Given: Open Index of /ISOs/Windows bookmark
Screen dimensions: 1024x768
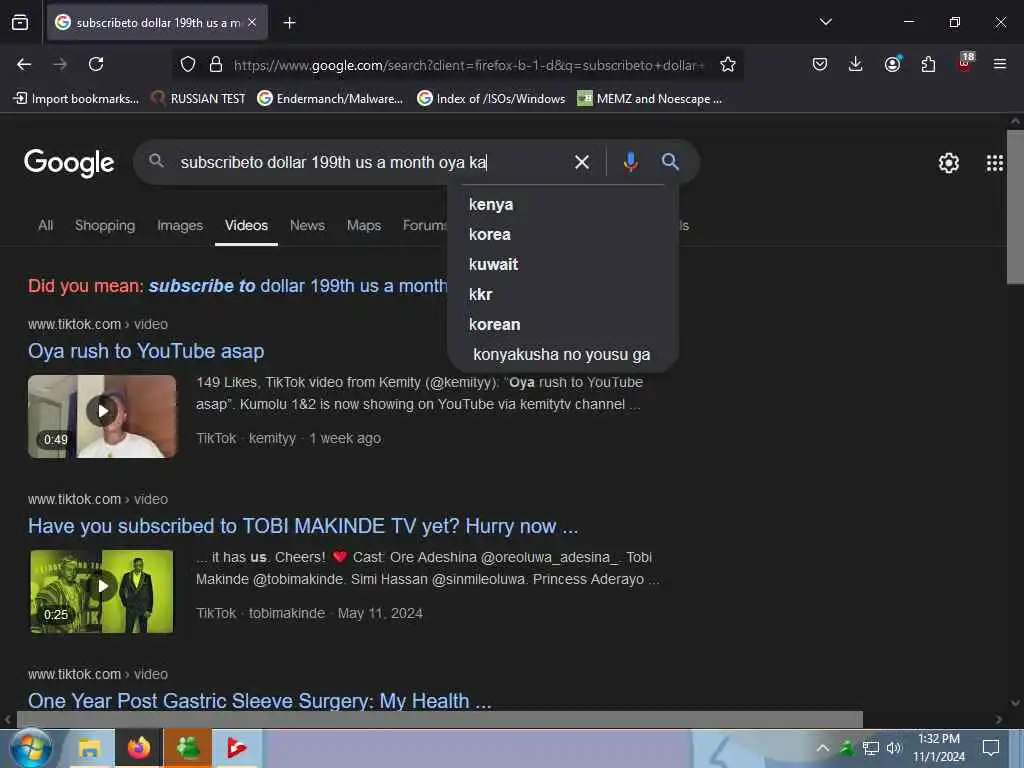Looking at the screenshot, I should 491,99.
